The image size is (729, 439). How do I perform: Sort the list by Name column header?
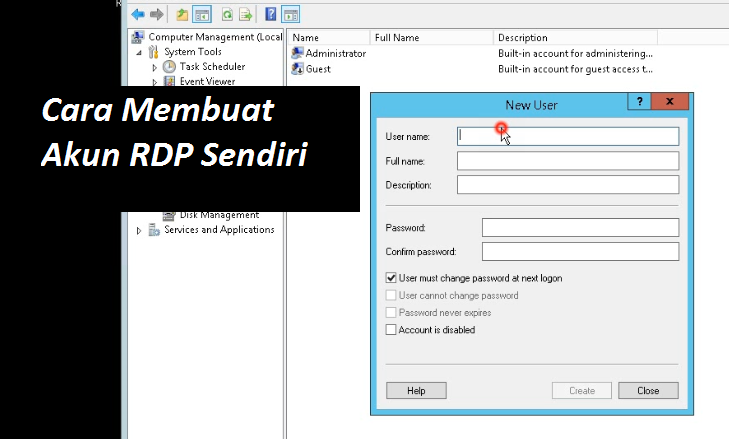point(326,38)
